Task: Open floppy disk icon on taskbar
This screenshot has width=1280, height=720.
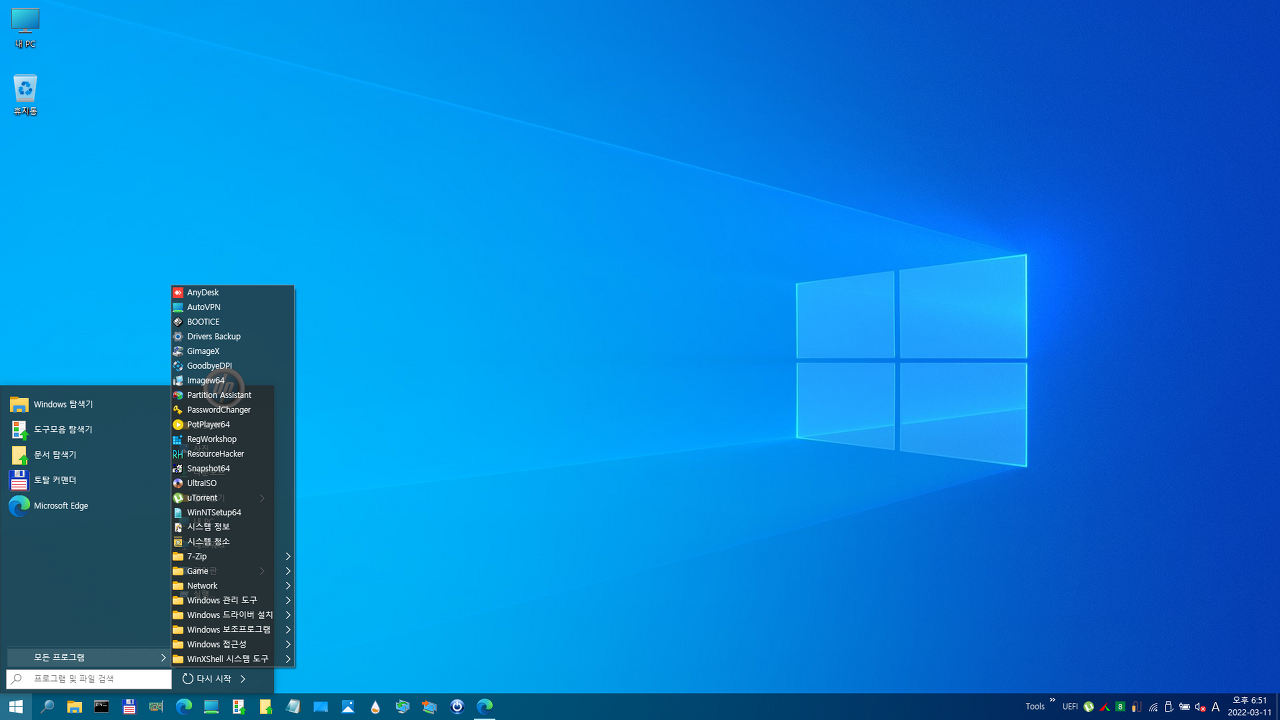Action: [x=129, y=706]
